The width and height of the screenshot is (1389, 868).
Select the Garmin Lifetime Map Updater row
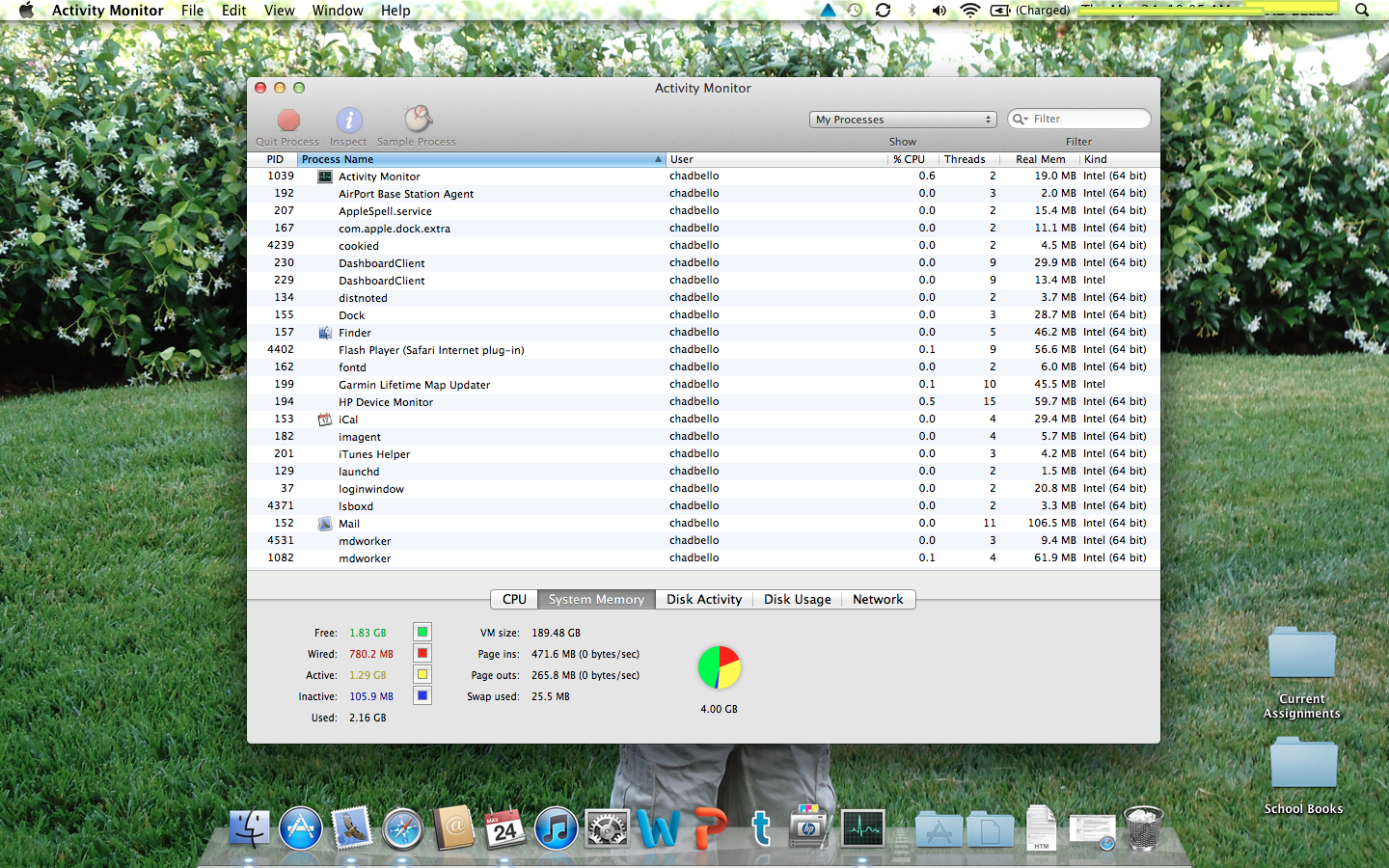coord(703,385)
